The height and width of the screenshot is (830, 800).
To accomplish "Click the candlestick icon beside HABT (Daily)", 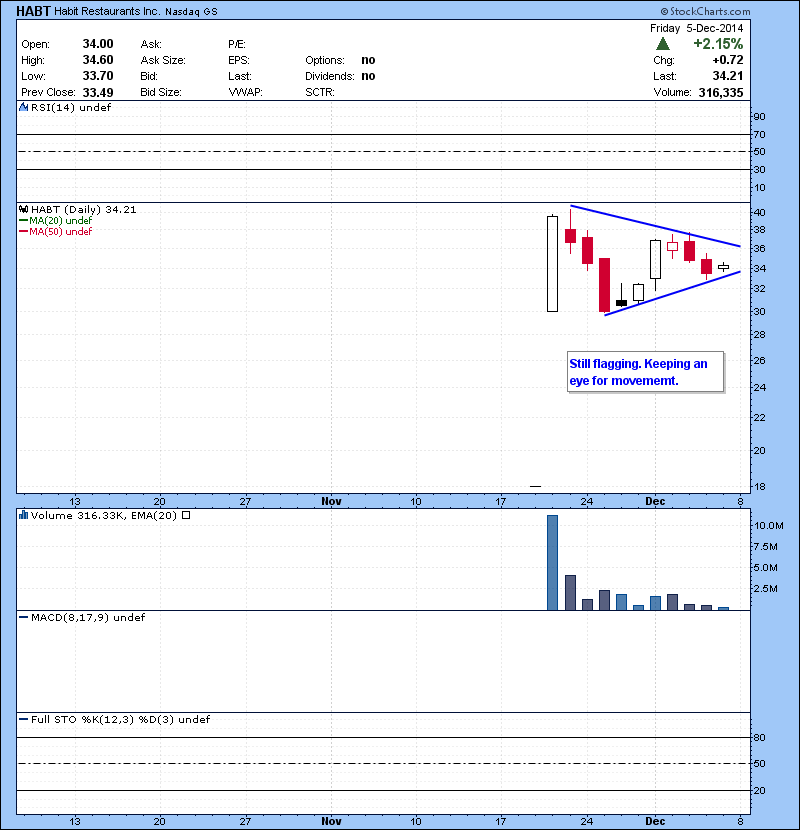I will (23, 210).
